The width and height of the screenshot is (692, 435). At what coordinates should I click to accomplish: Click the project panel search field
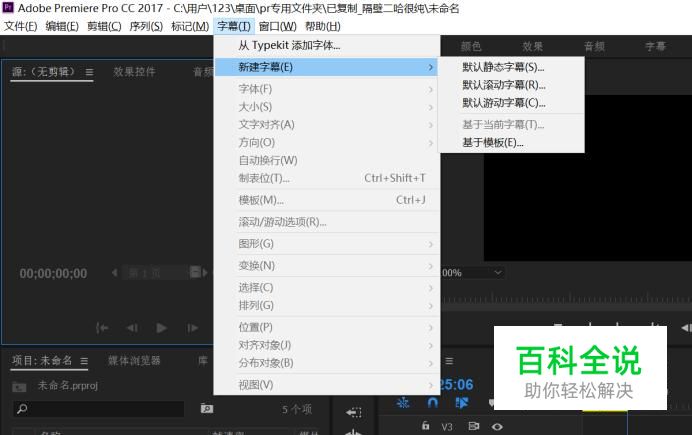[98, 409]
